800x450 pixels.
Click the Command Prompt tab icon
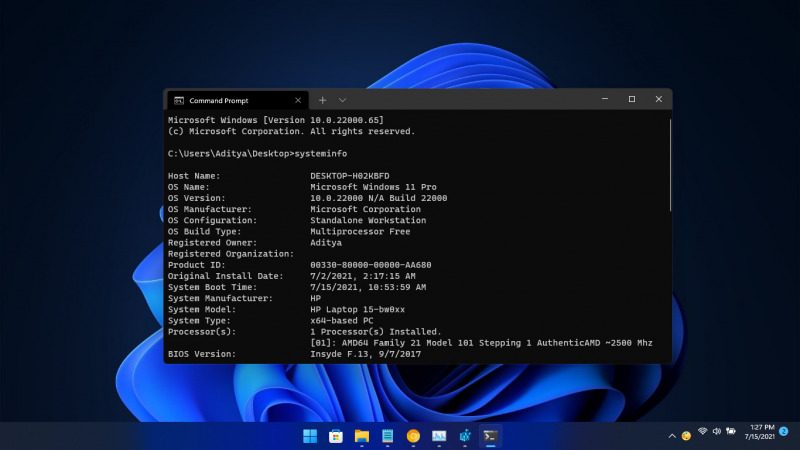(179, 101)
